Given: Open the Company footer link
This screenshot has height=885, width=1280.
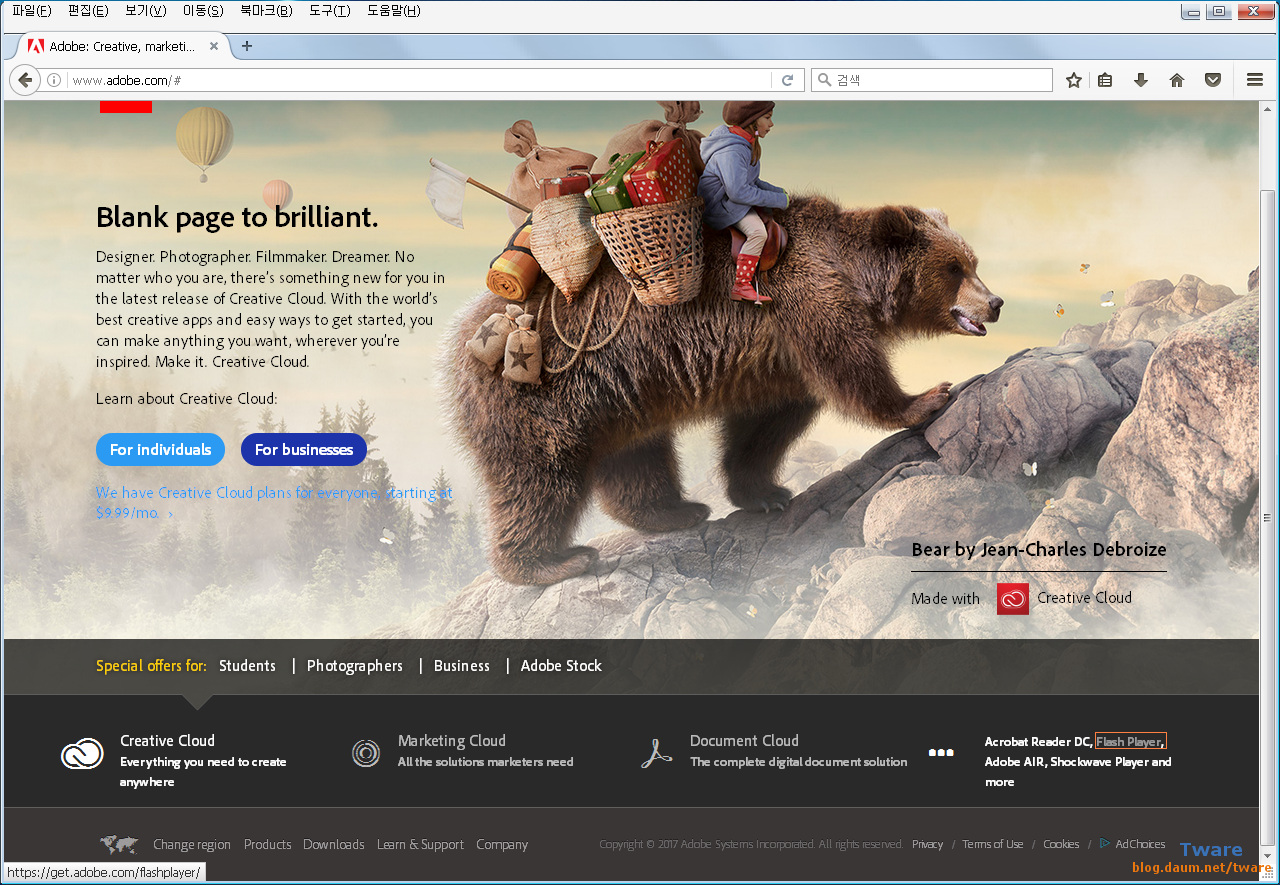Looking at the screenshot, I should pyautogui.click(x=502, y=845).
